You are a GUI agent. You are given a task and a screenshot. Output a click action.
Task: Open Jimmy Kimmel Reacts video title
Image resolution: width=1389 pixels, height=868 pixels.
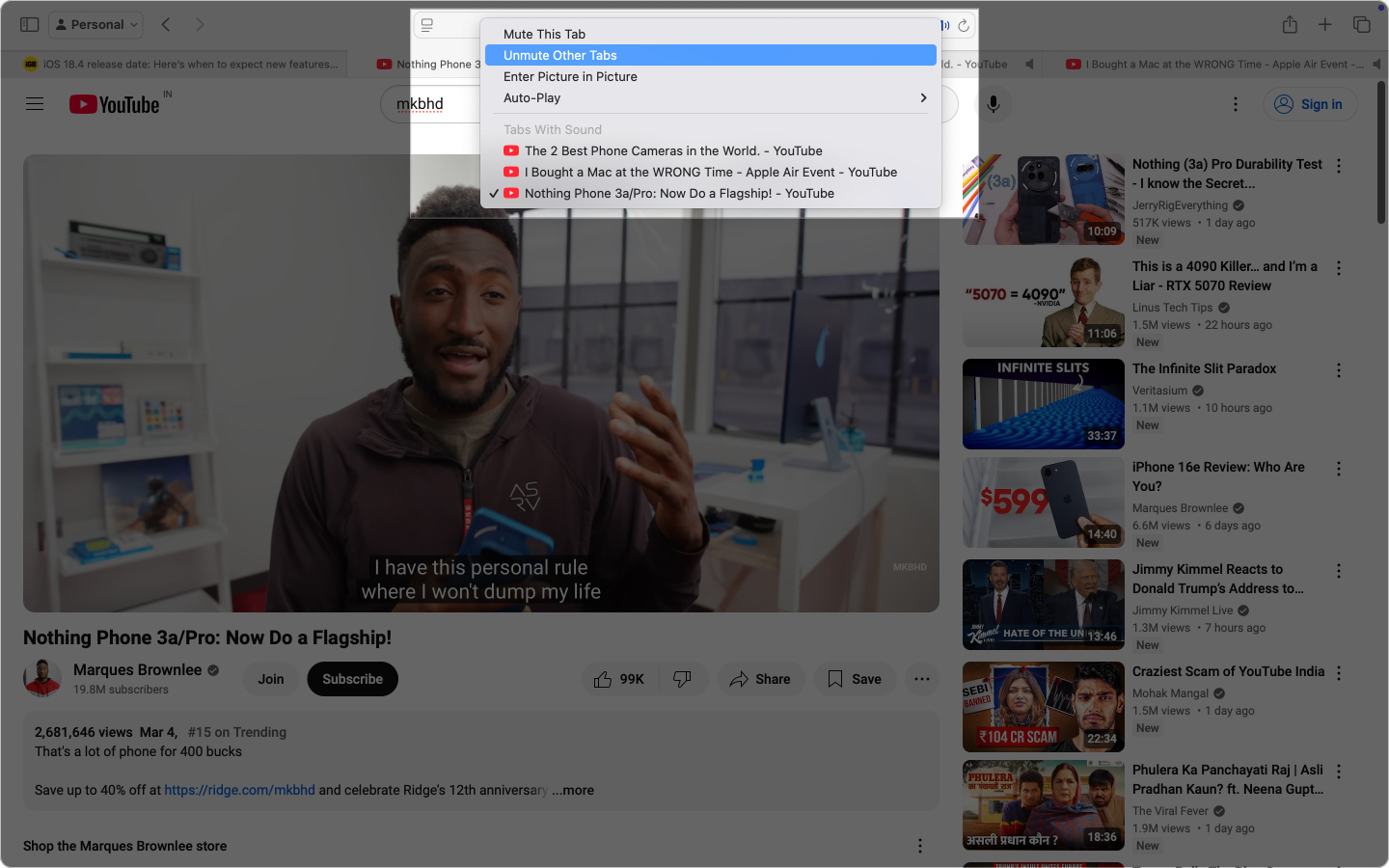tap(1218, 579)
